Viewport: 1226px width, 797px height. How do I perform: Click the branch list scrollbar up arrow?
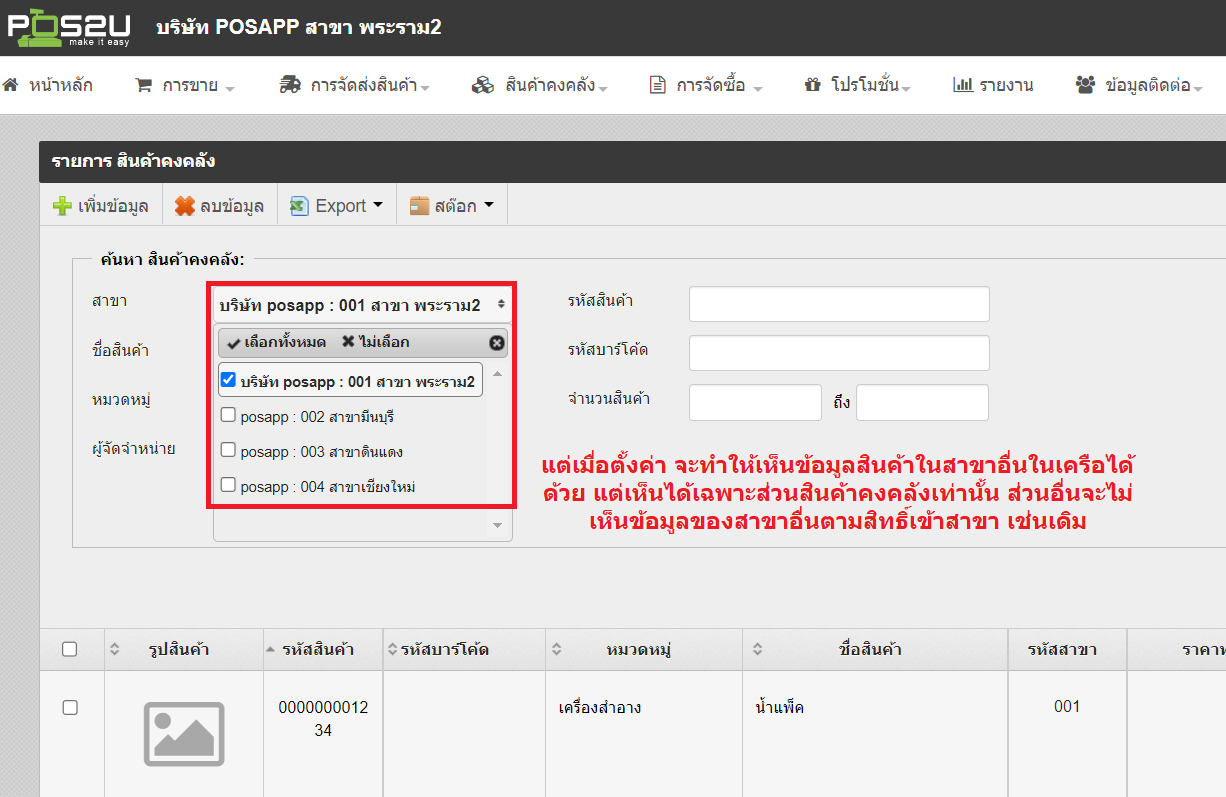point(497,374)
